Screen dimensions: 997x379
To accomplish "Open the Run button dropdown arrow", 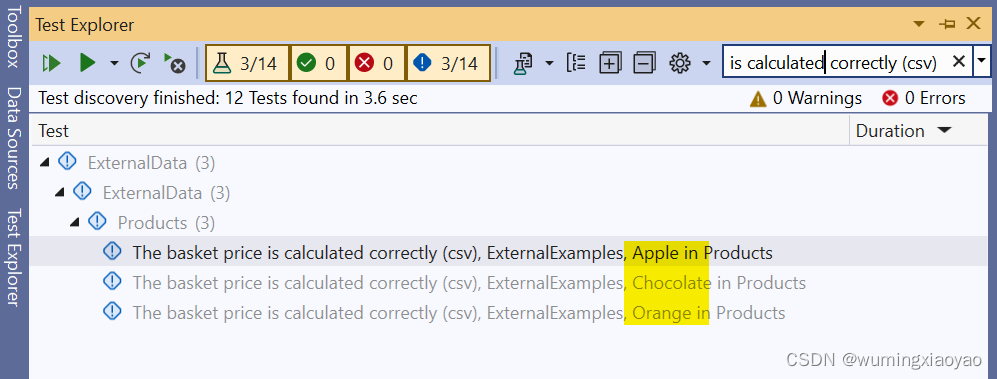I will pyautogui.click(x=114, y=63).
